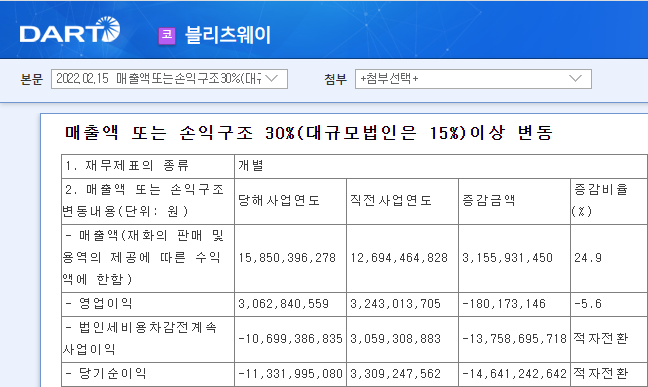
Task: Click the purple 코 KOSDAQ market badge
Action: tap(167, 35)
